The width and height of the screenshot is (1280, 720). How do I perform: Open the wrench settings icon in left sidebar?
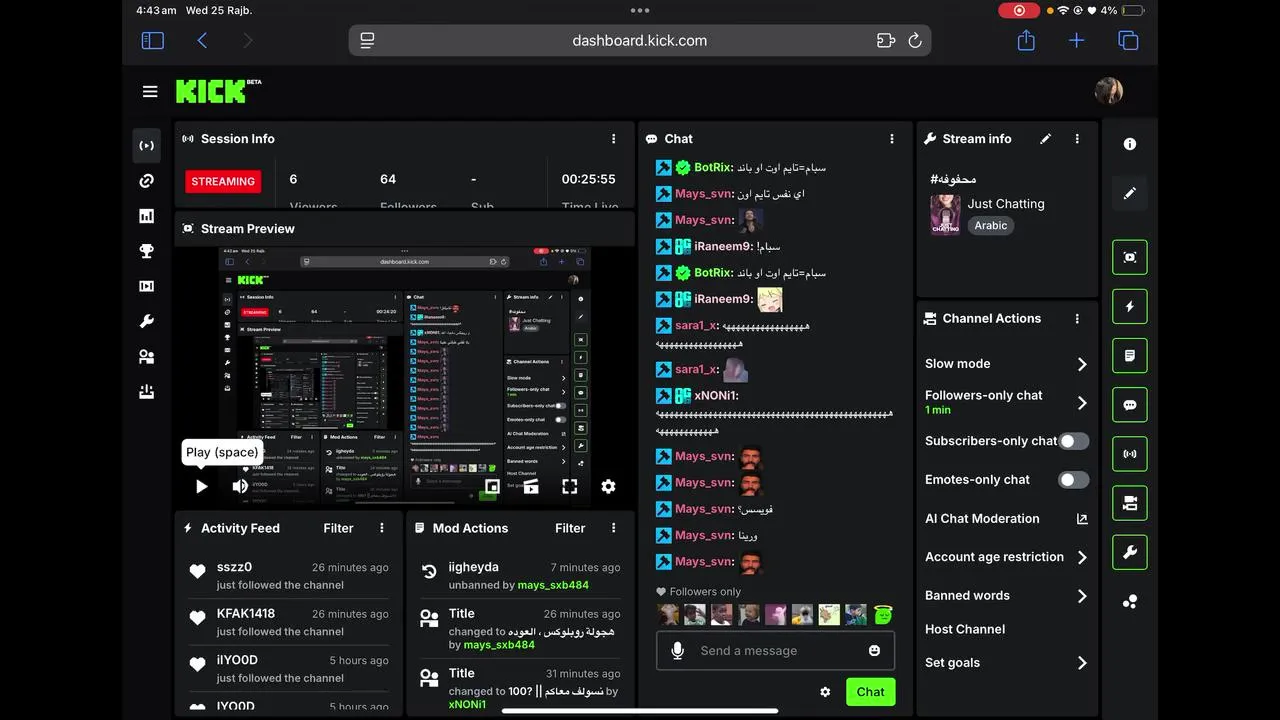[x=147, y=321]
